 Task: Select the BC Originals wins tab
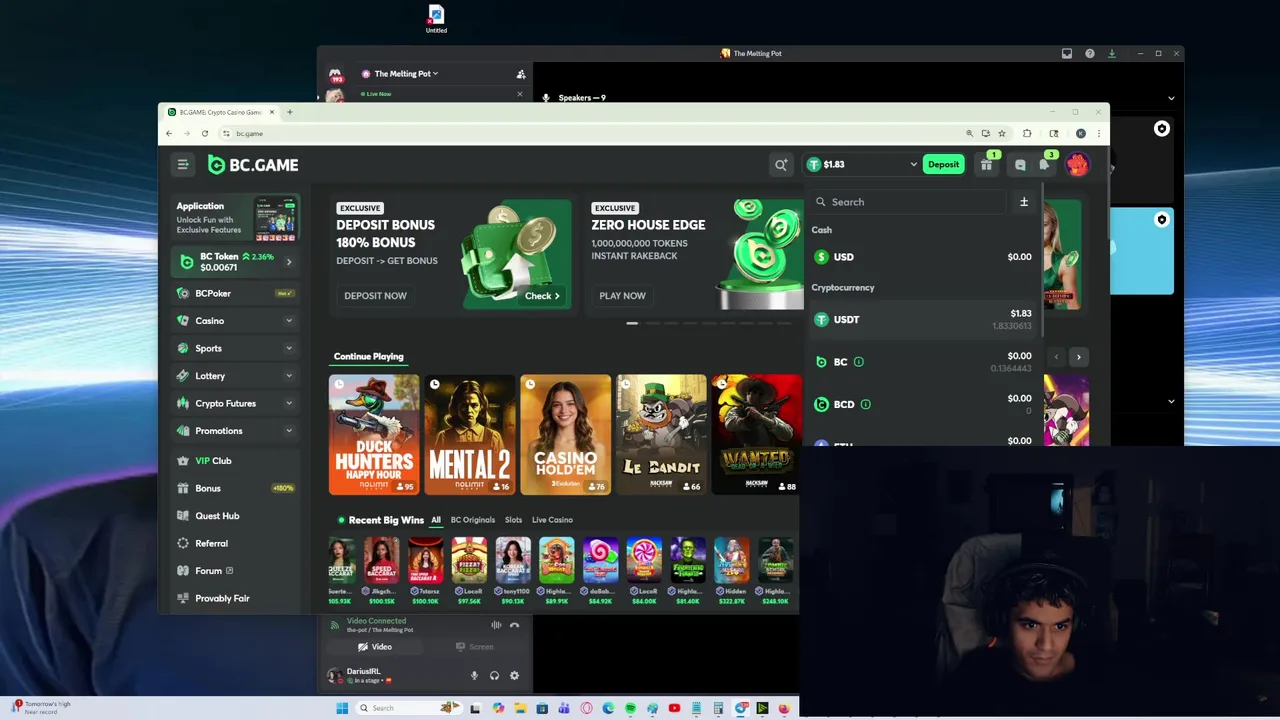click(x=473, y=520)
